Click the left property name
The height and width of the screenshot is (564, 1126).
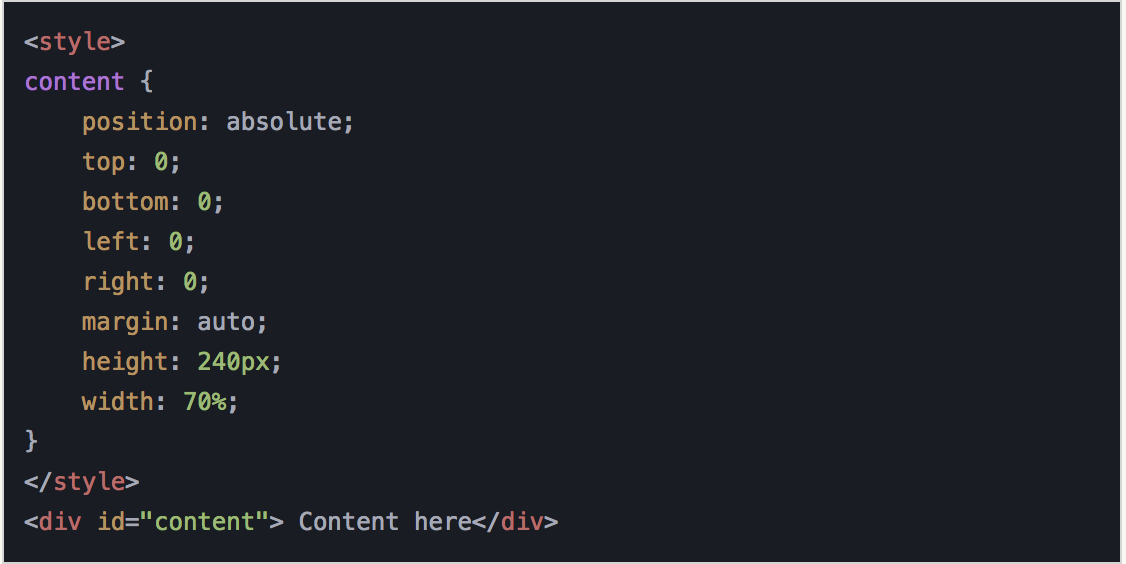point(111,241)
